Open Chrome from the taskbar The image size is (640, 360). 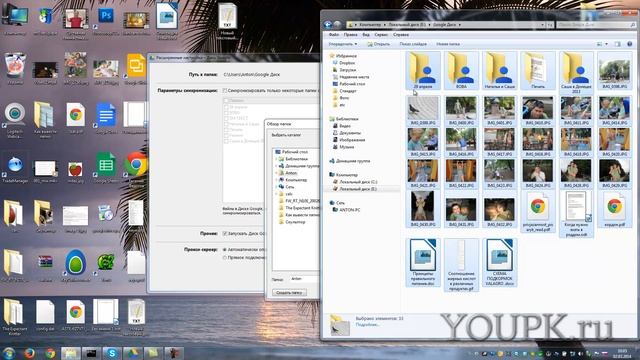pos(50,353)
